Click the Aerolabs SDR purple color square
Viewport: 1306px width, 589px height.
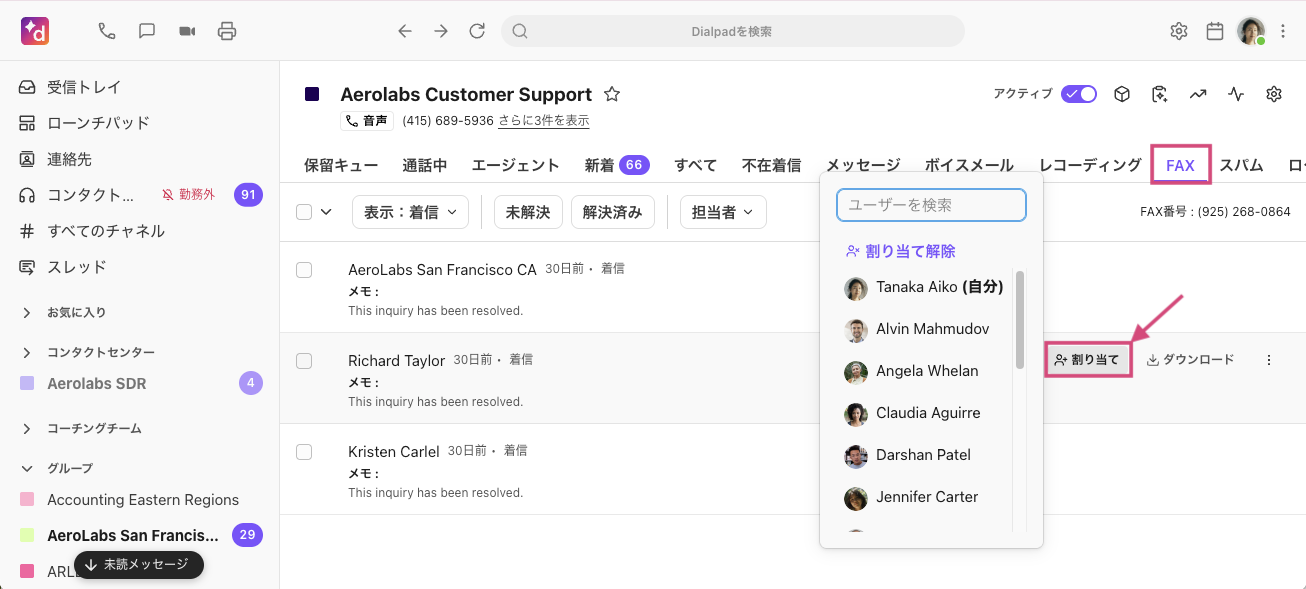27,383
